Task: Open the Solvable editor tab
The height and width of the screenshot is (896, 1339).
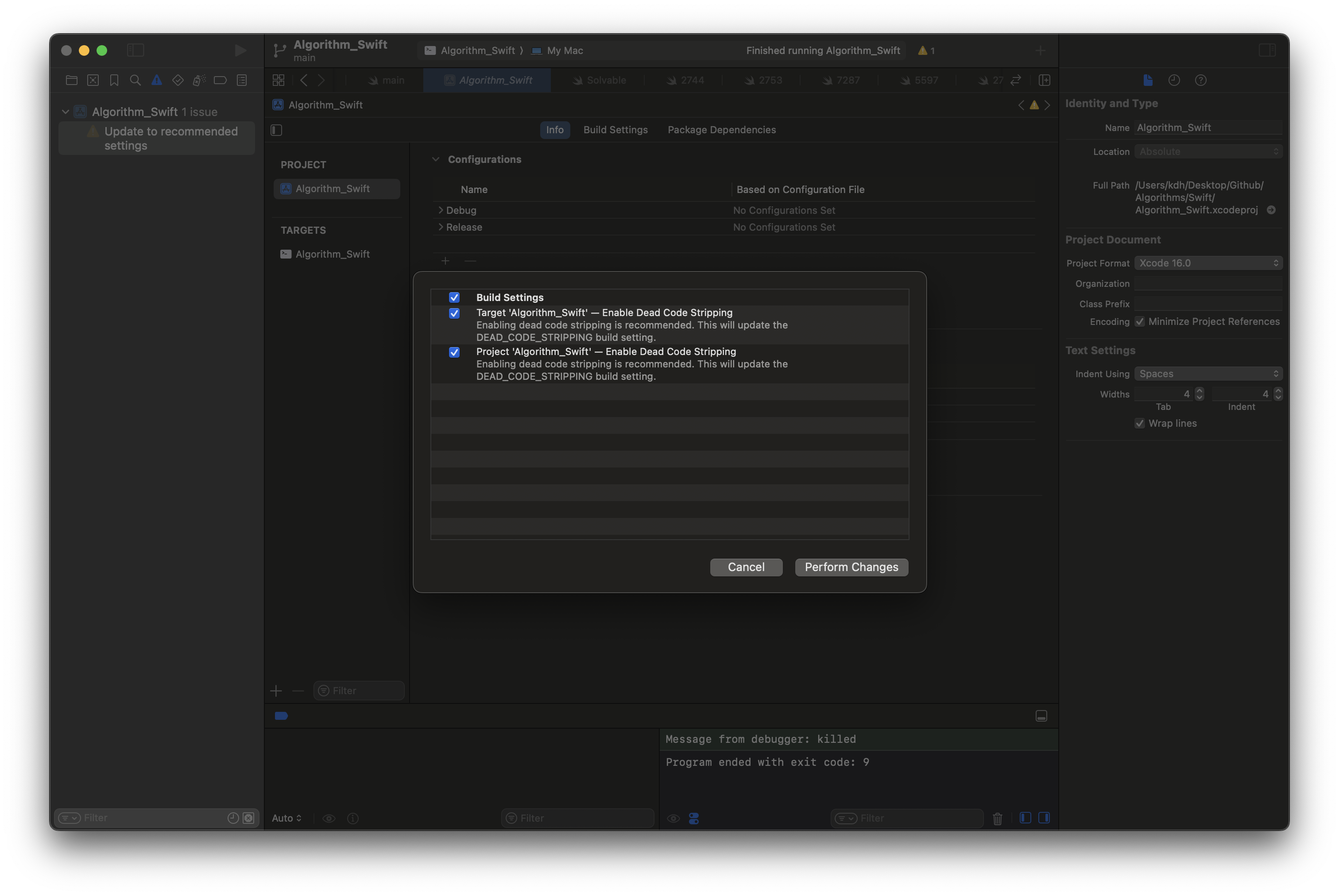Action: (599, 81)
